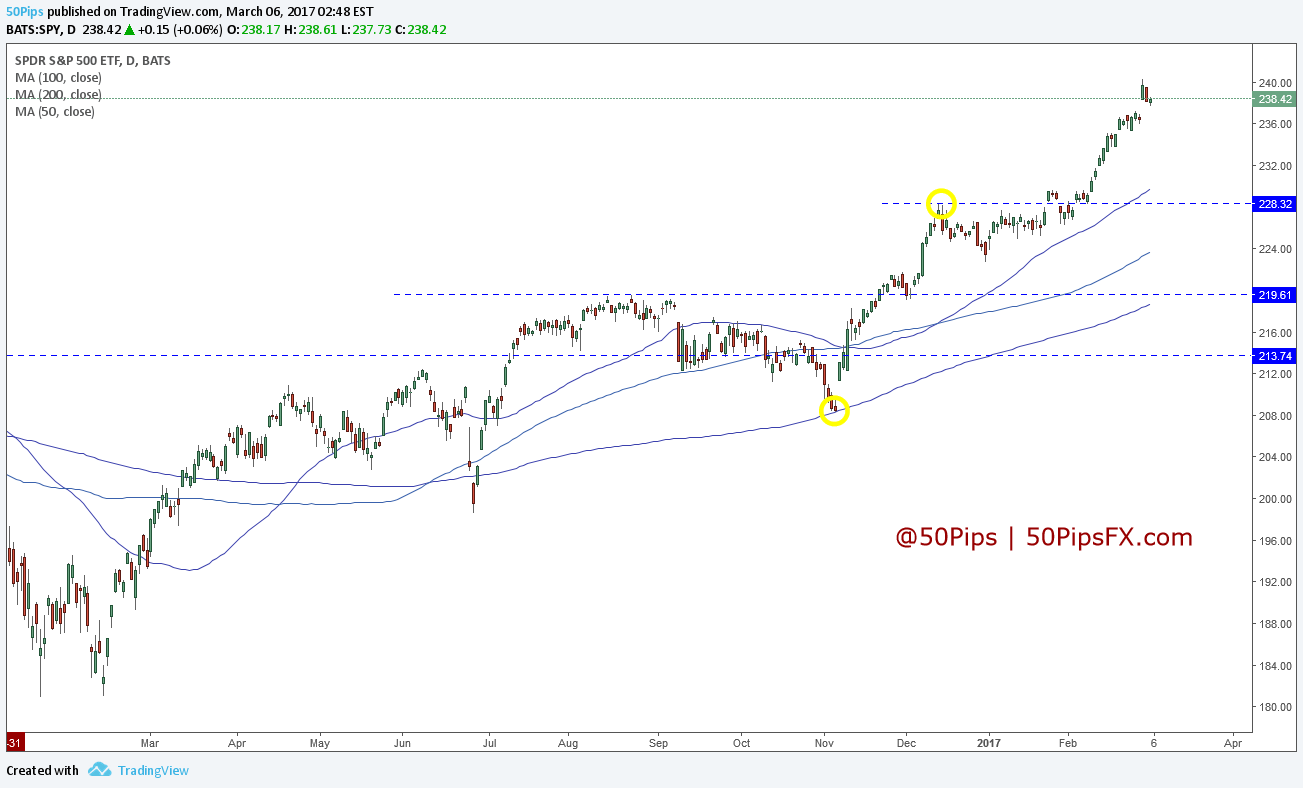Click the green up-triangle price change icon
The height and width of the screenshot is (788, 1303).
tap(132, 29)
